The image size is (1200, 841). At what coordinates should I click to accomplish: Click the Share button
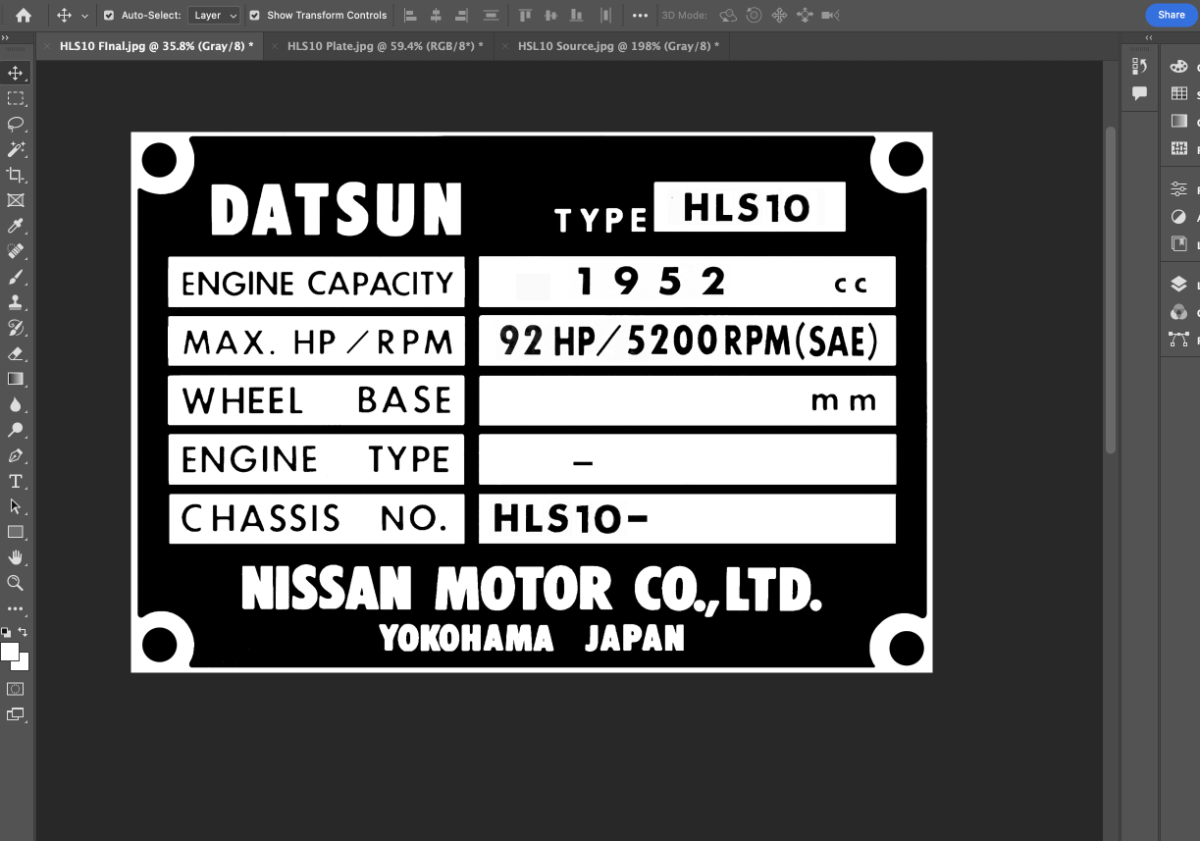[x=1171, y=15]
